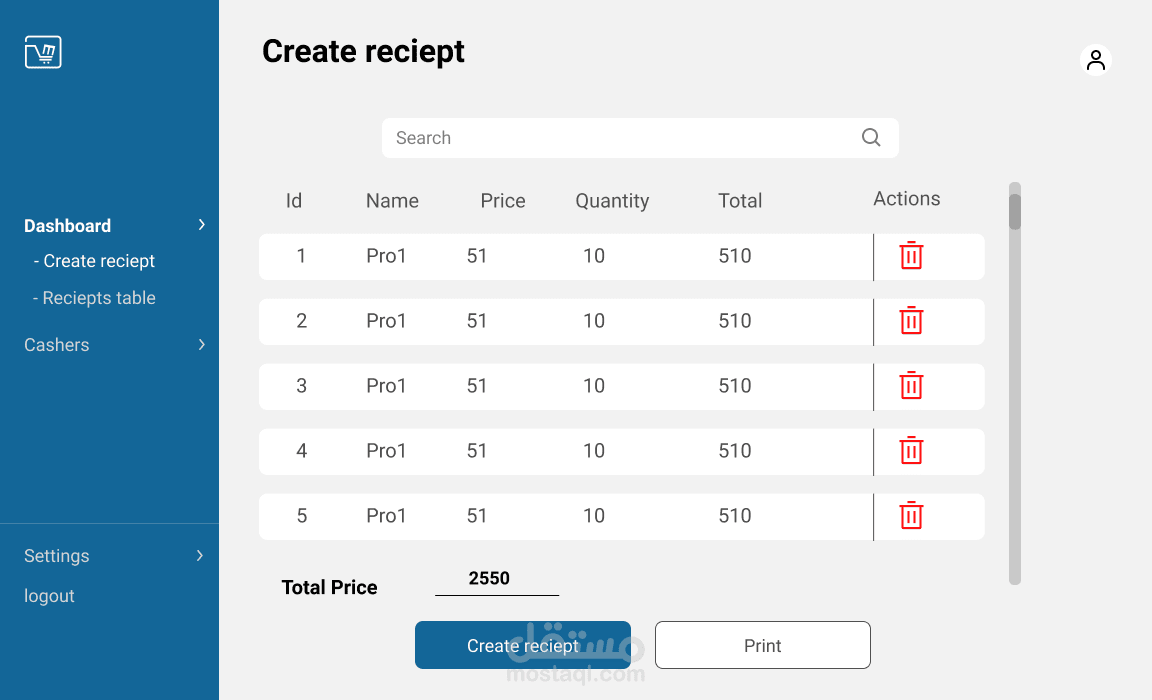Screen dimensions: 1152x700
Task: Click the shopping cart logo icon
Action: coord(43,52)
